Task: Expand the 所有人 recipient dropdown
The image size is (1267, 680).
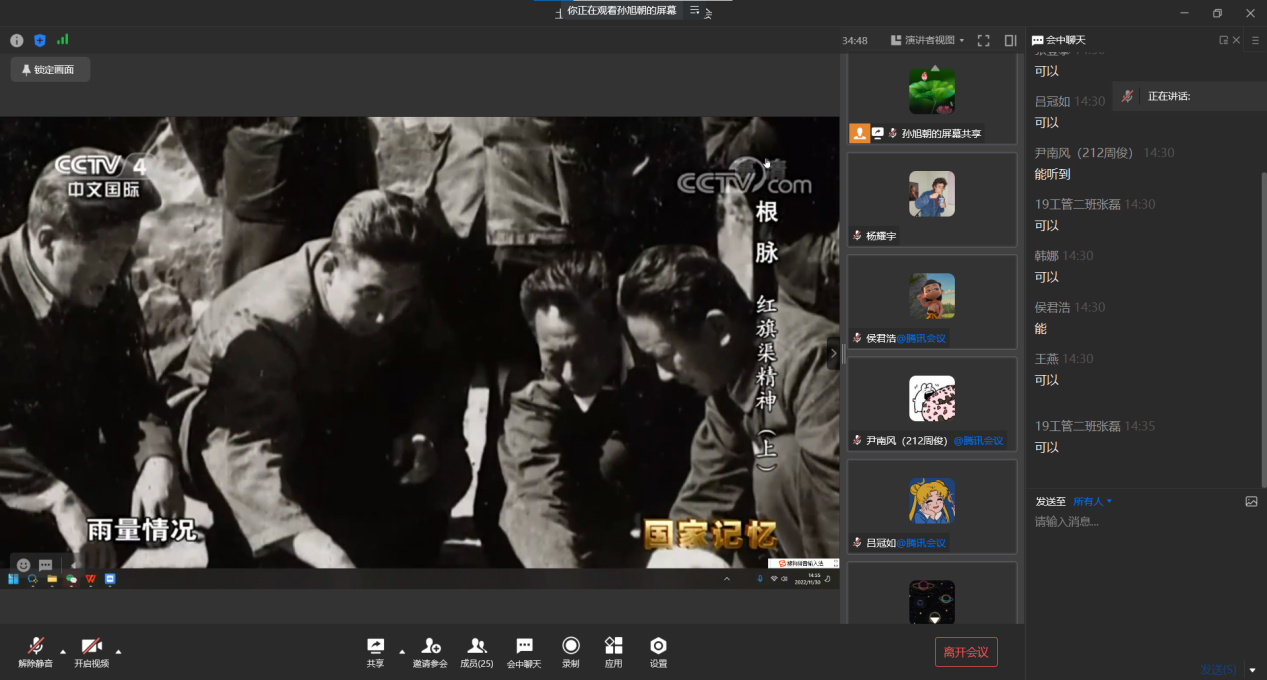Action: [x=1093, y=501]
